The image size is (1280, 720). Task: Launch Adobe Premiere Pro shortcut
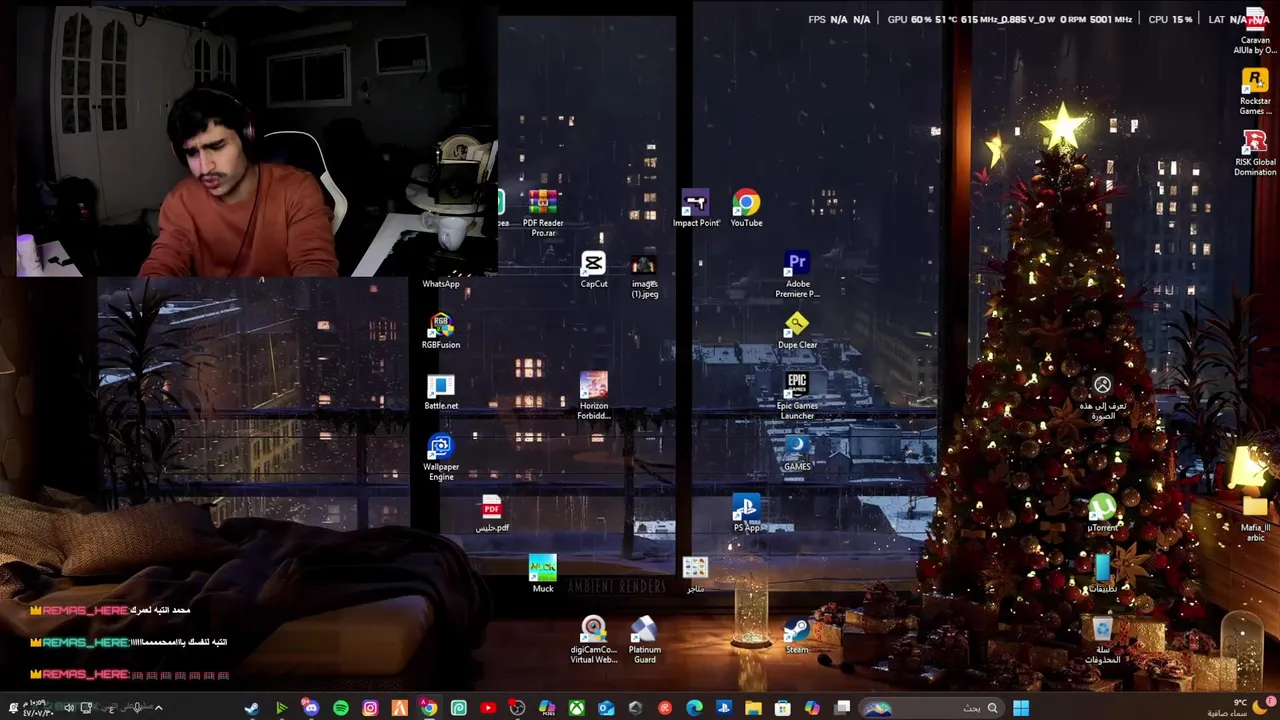[797, 275]
